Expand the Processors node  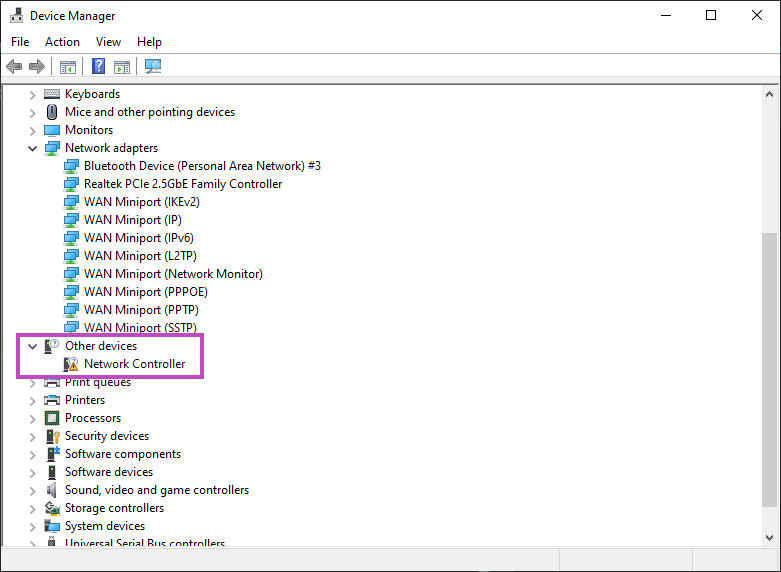point(32,419)
